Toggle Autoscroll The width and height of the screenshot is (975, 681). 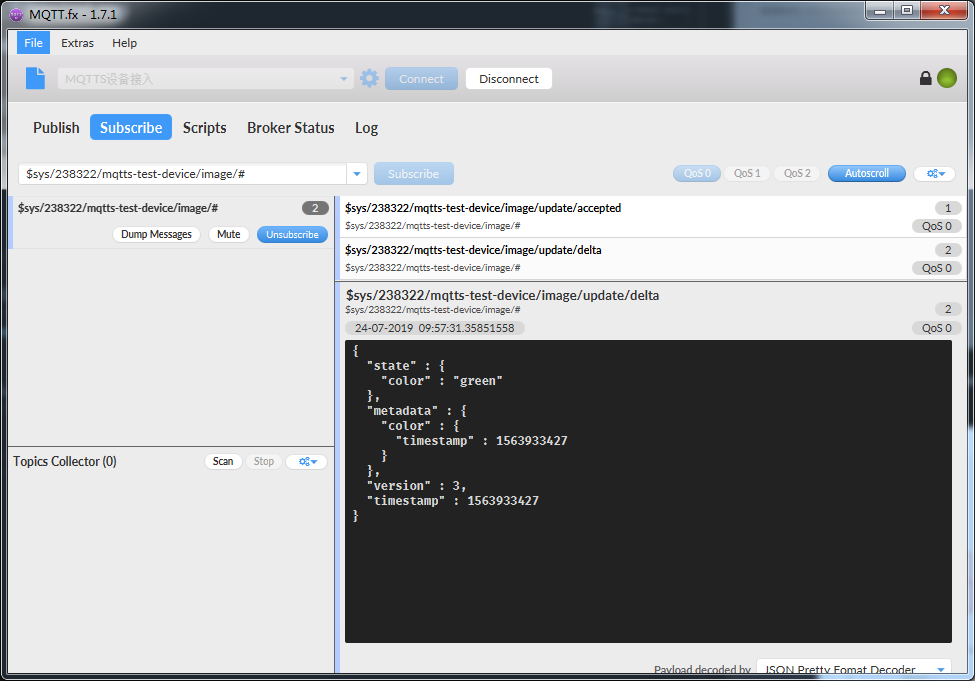[x=866, y=174]
